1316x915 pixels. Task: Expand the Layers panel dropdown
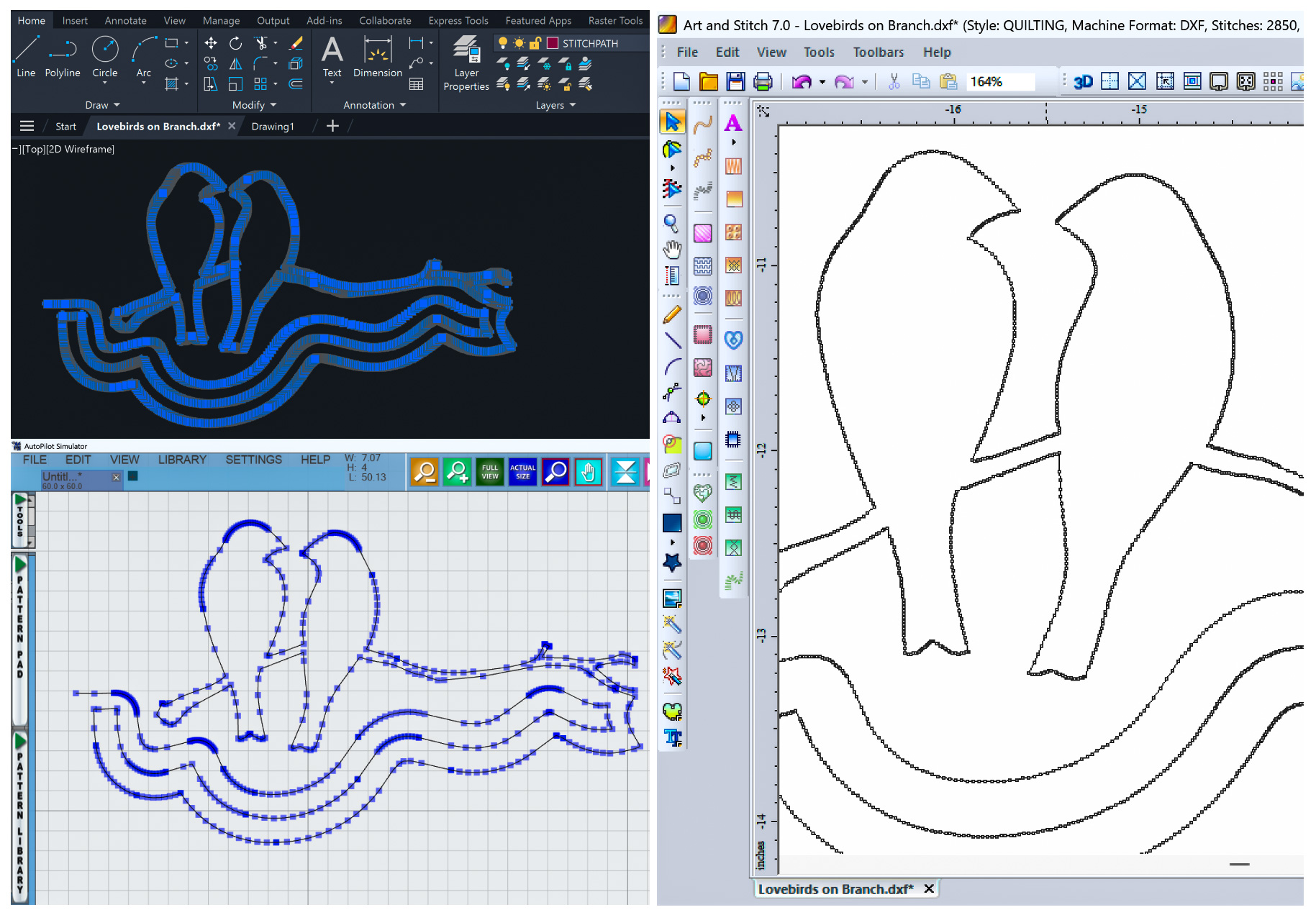573,105
